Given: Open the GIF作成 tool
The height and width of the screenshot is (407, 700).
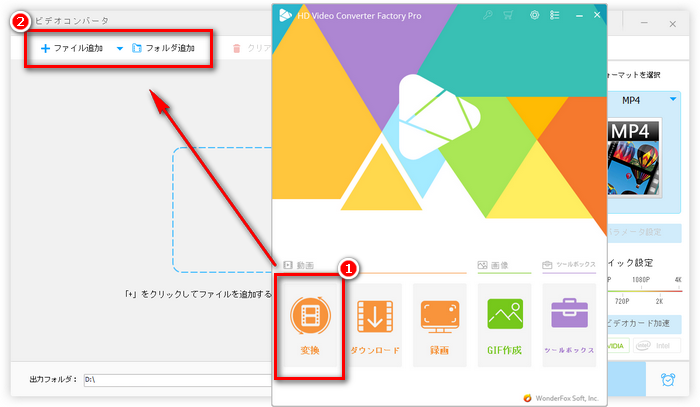Looking at the screenshot, I should click(x=504, y=325).
